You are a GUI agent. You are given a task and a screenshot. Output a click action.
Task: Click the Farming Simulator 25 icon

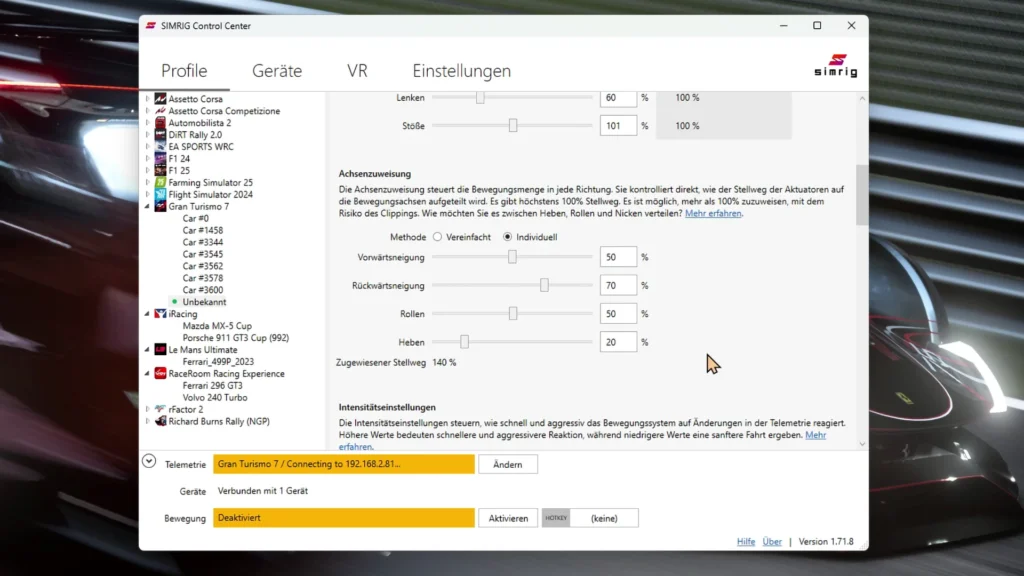coord(160,183)
